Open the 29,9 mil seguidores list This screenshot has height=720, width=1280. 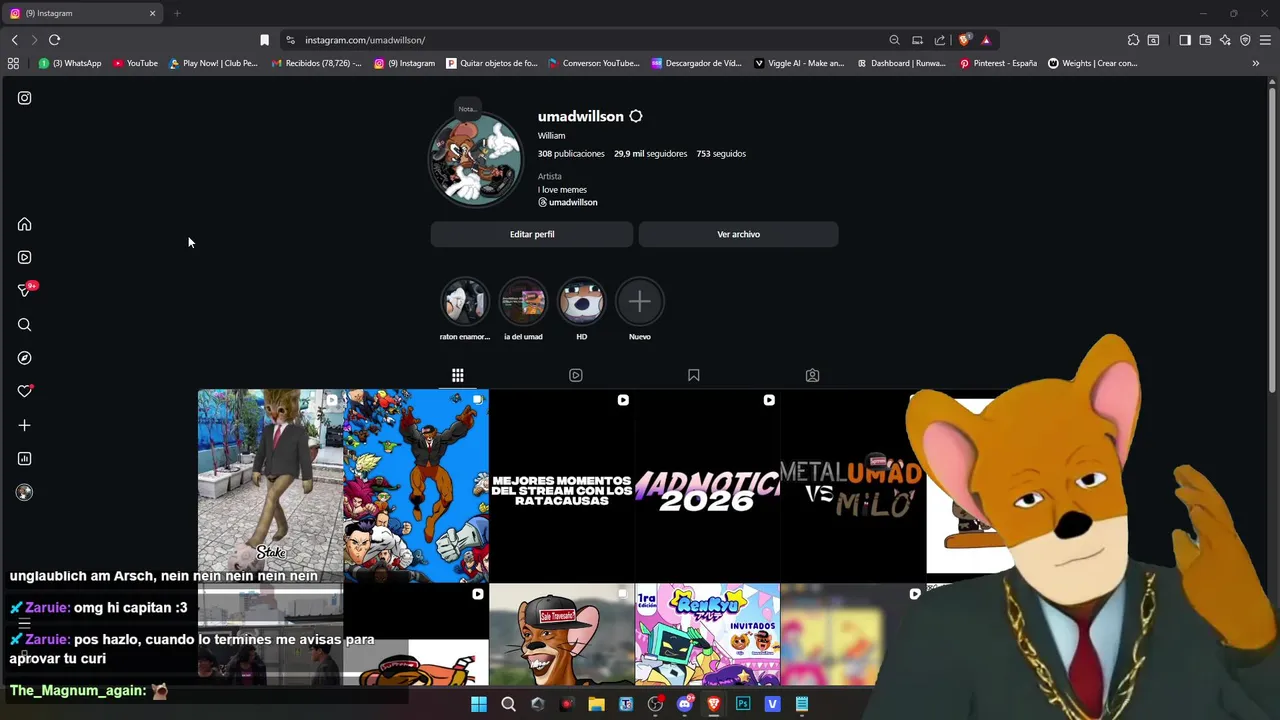tap(650, 154)
